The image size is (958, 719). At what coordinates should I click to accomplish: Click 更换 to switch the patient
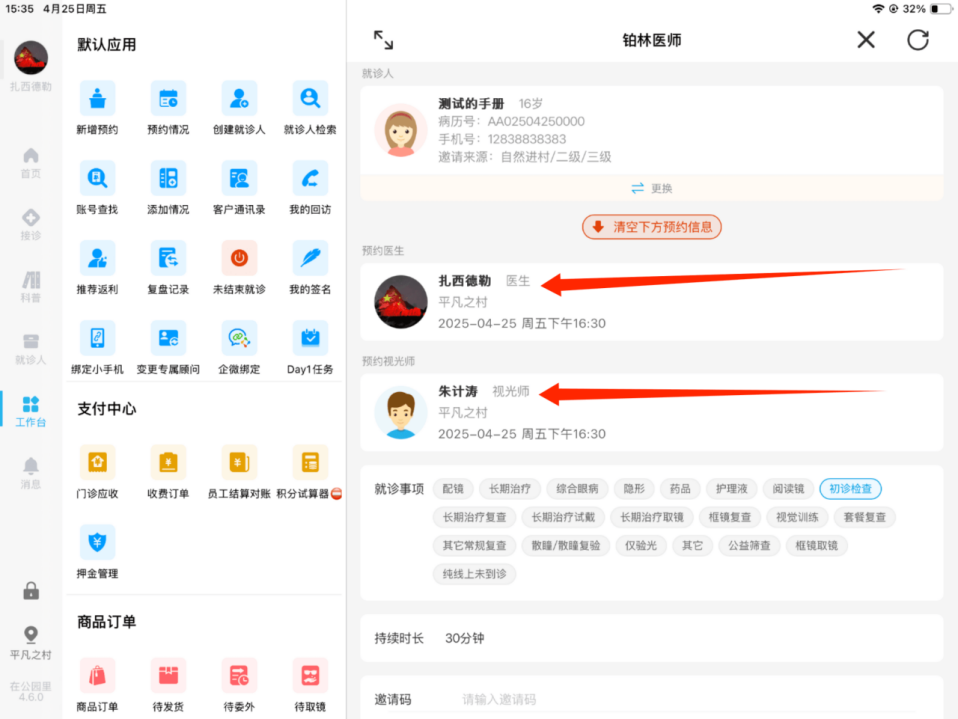pyautogui.click(x=652, y=188)
